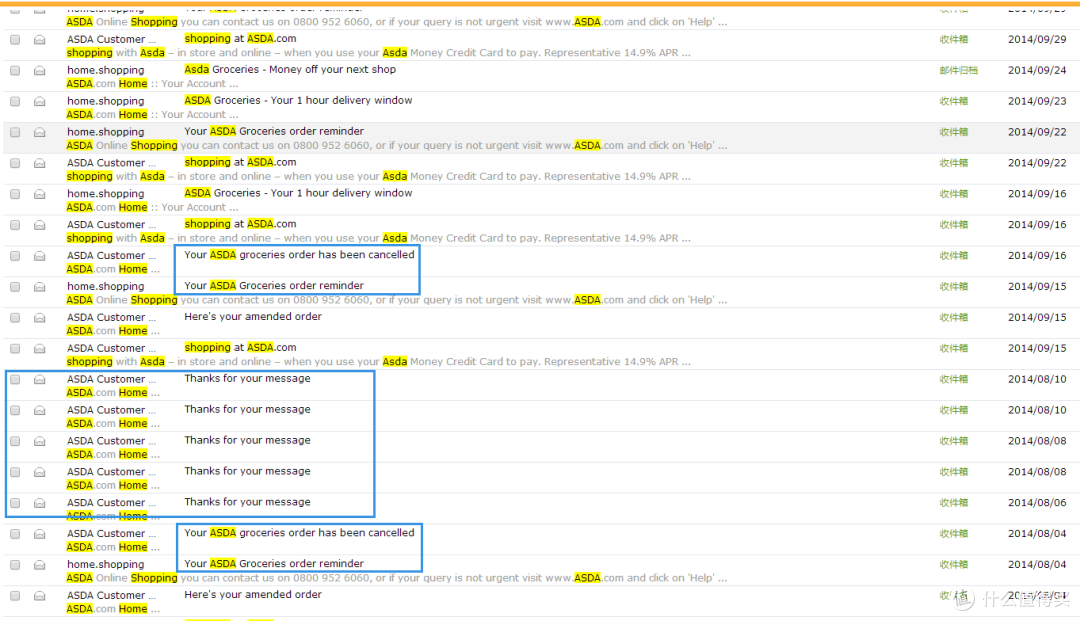Open subject 'shopping at ASDA.com' dated 2014/09/29
Viewport: 1080px width, 621px height.
[240, 39]
